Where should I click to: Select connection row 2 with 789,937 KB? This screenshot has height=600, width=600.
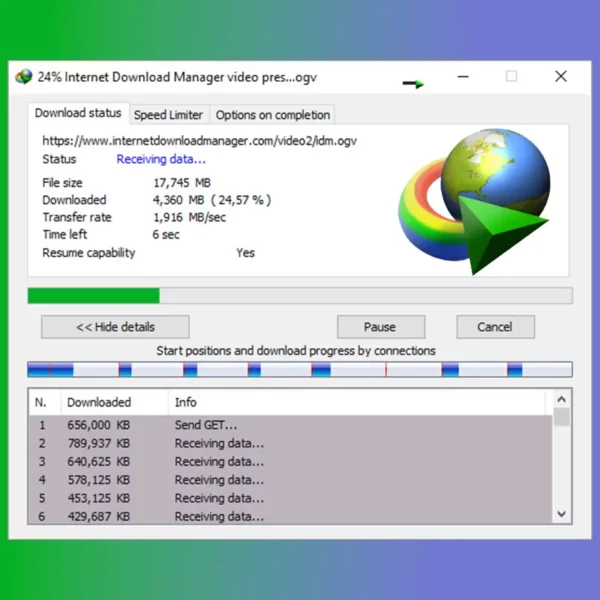290,443
